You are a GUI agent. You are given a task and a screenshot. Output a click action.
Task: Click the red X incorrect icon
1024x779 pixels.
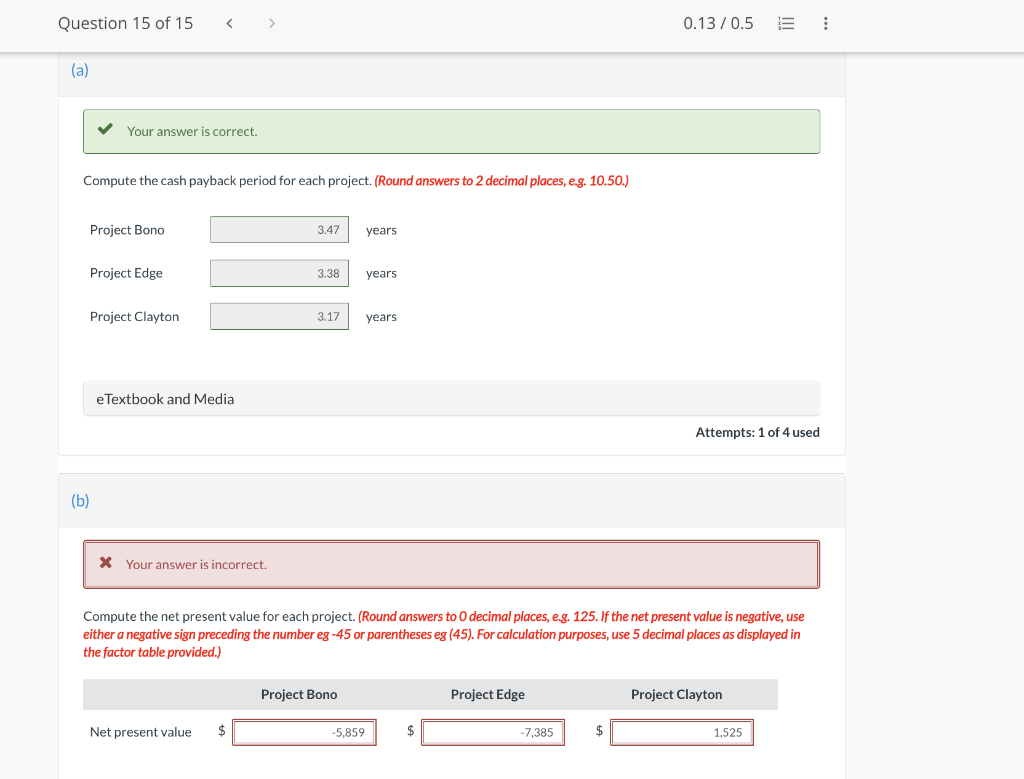(x=105, y=562)
